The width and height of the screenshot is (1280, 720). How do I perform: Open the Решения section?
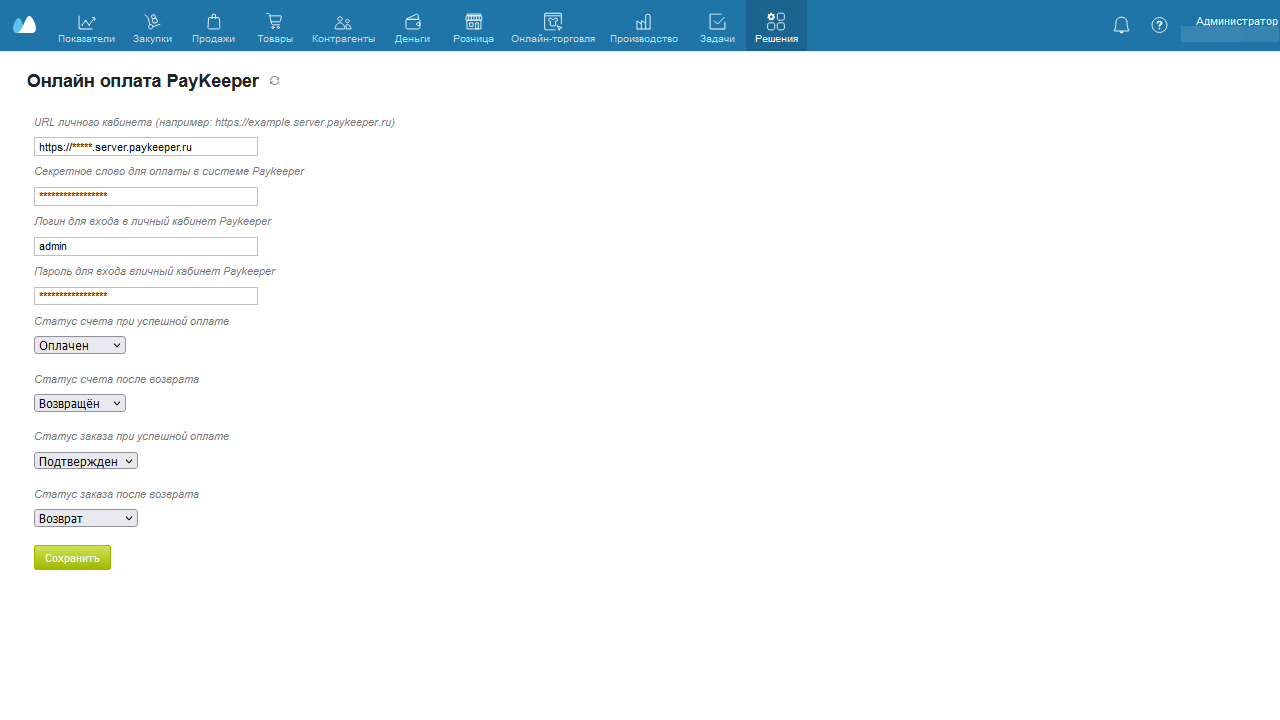point(776,27)
